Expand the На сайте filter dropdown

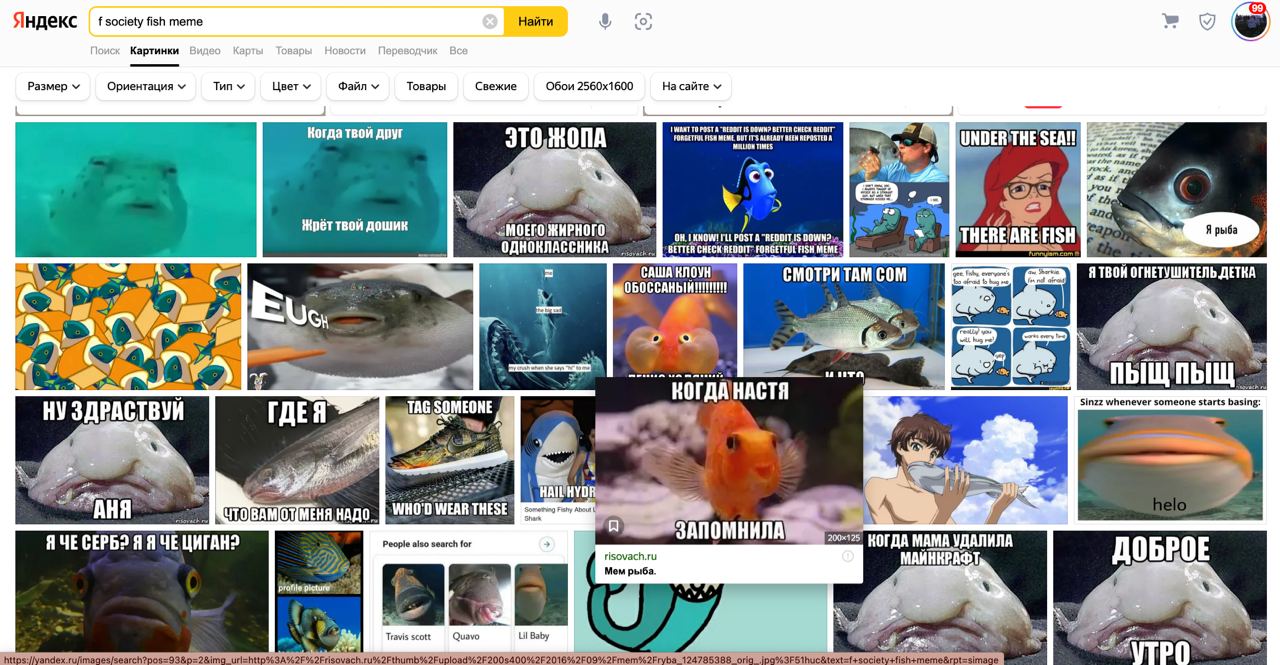coord(691,86)
